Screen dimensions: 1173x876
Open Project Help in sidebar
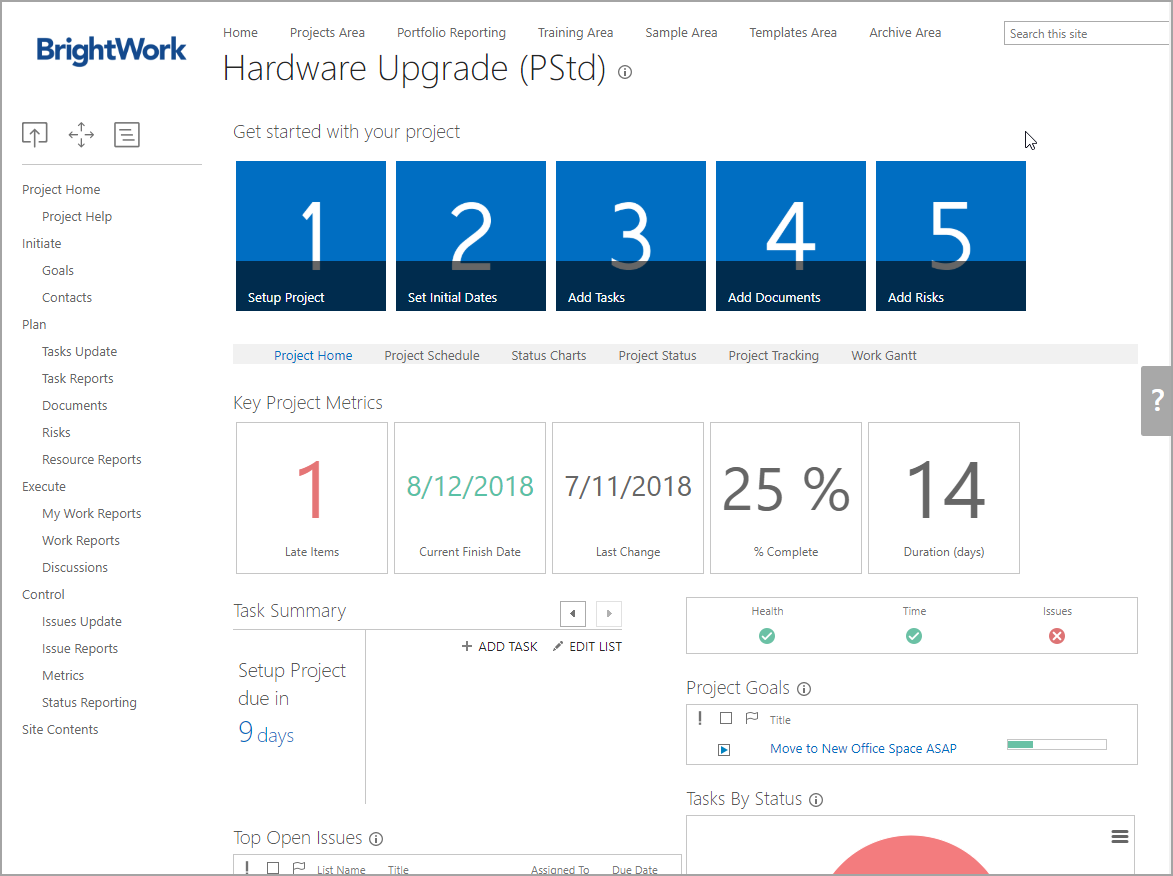pyautogui.click(x=76, y=216)
